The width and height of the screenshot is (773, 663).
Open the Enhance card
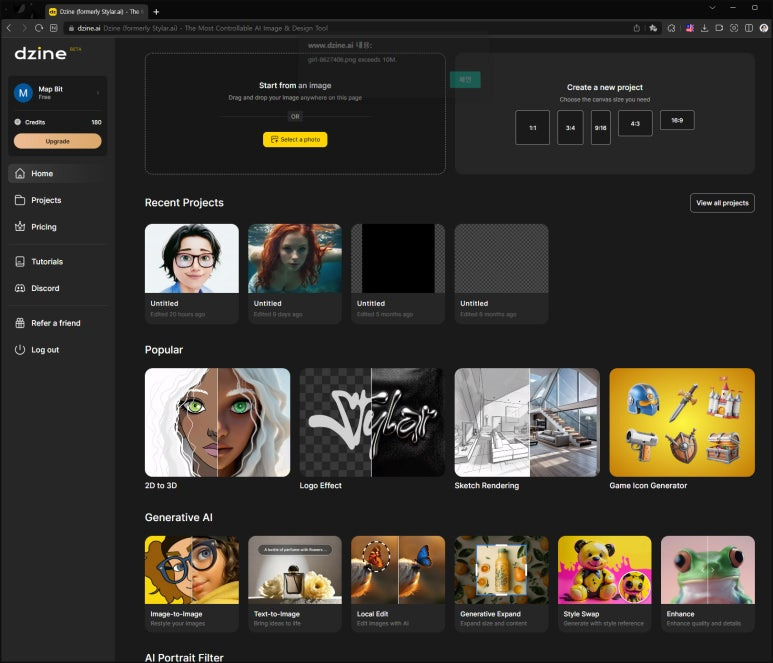[x=708, y=584]
